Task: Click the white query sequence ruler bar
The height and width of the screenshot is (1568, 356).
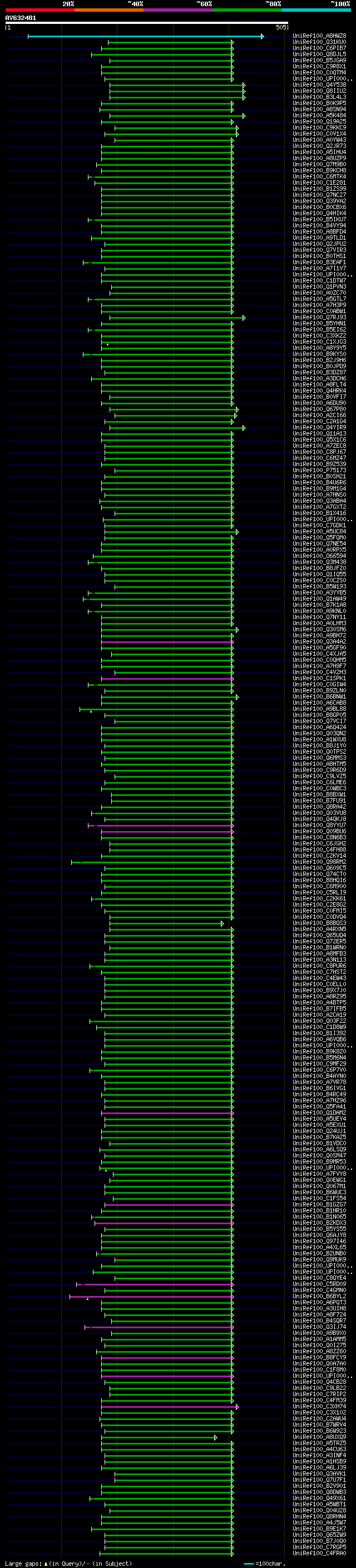Action: (147, 23)
